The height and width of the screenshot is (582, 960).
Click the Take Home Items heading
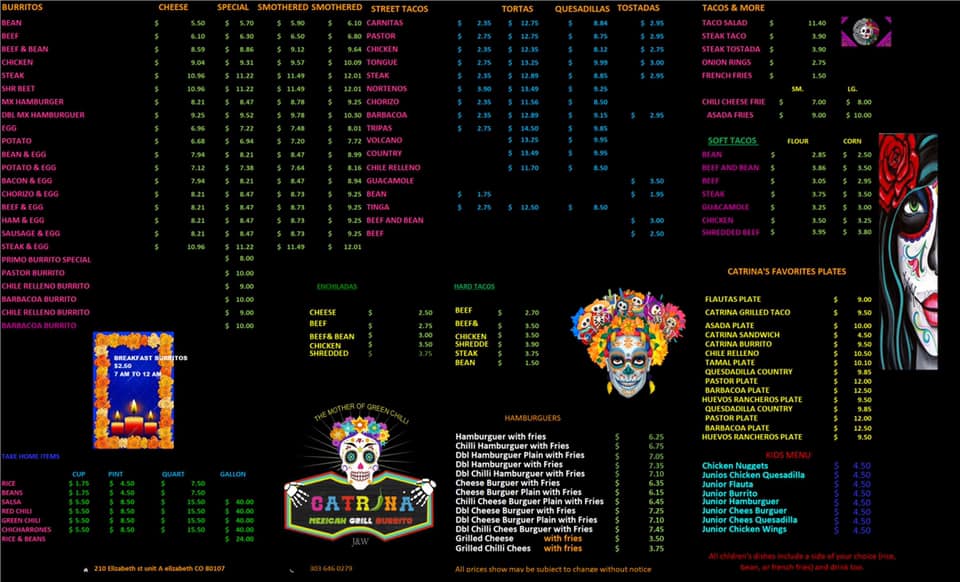click(30, 456)
